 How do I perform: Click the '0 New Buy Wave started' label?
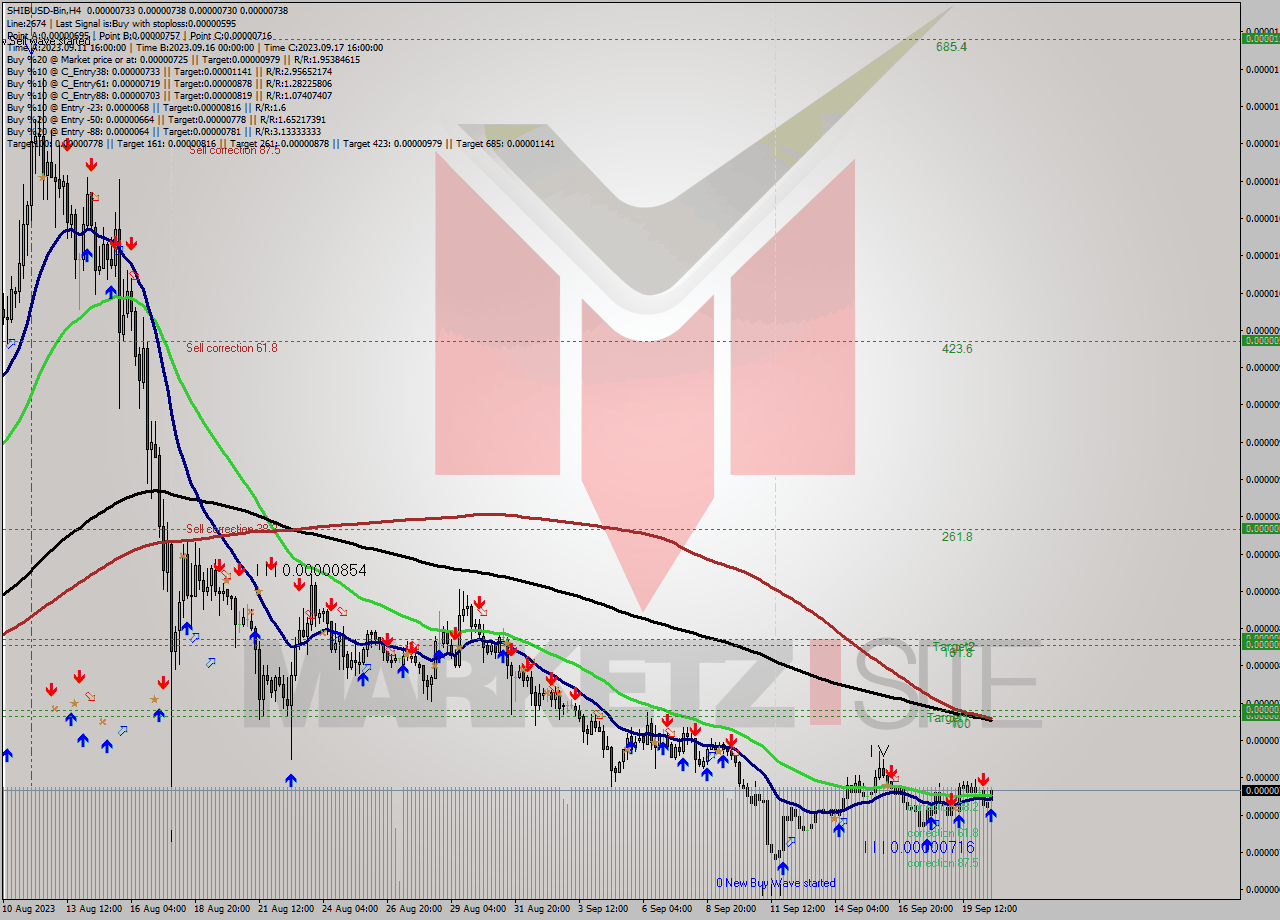pos(775,883)
